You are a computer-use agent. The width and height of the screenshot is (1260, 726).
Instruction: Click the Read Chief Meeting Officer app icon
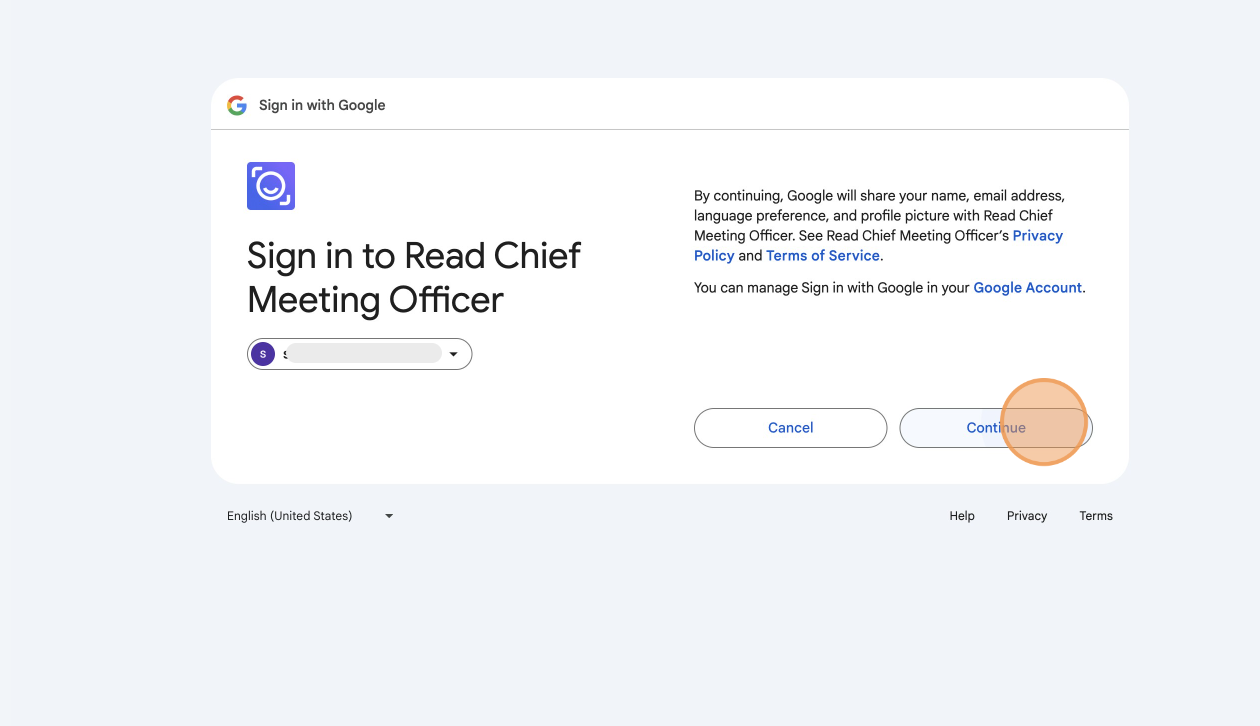point(271,186)
